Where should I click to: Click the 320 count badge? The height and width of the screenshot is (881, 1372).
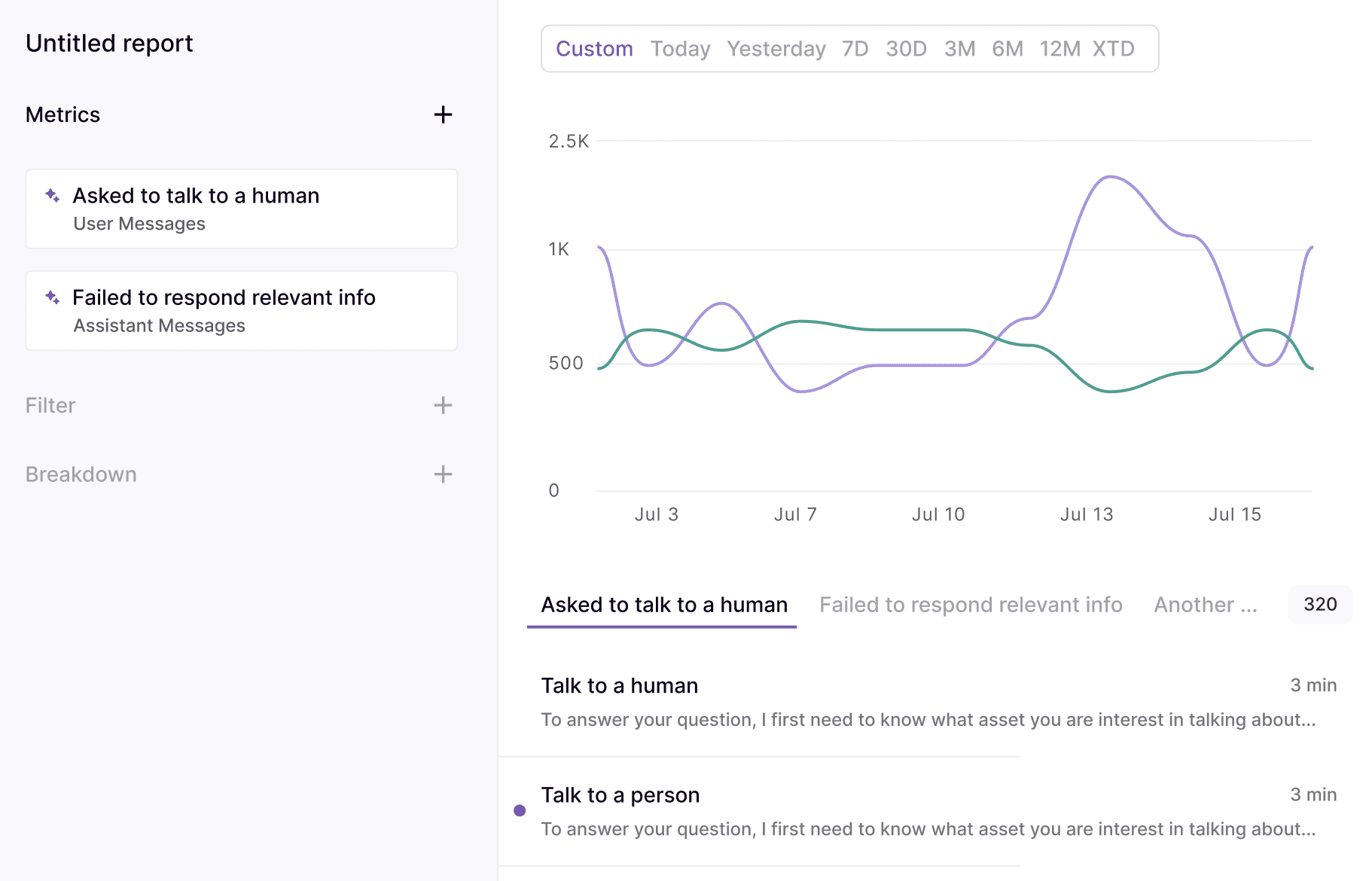click(1319, 604)
